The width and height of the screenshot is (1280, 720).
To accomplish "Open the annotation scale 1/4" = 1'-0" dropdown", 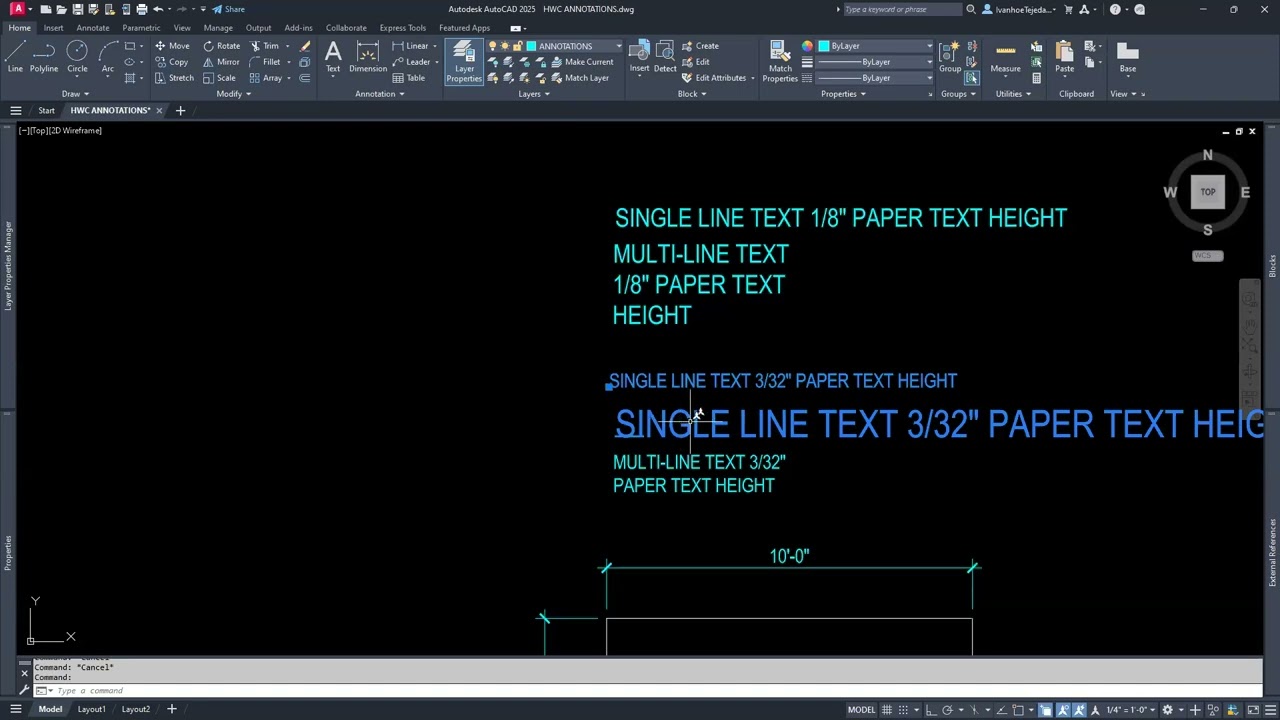I will [1131, 710].
